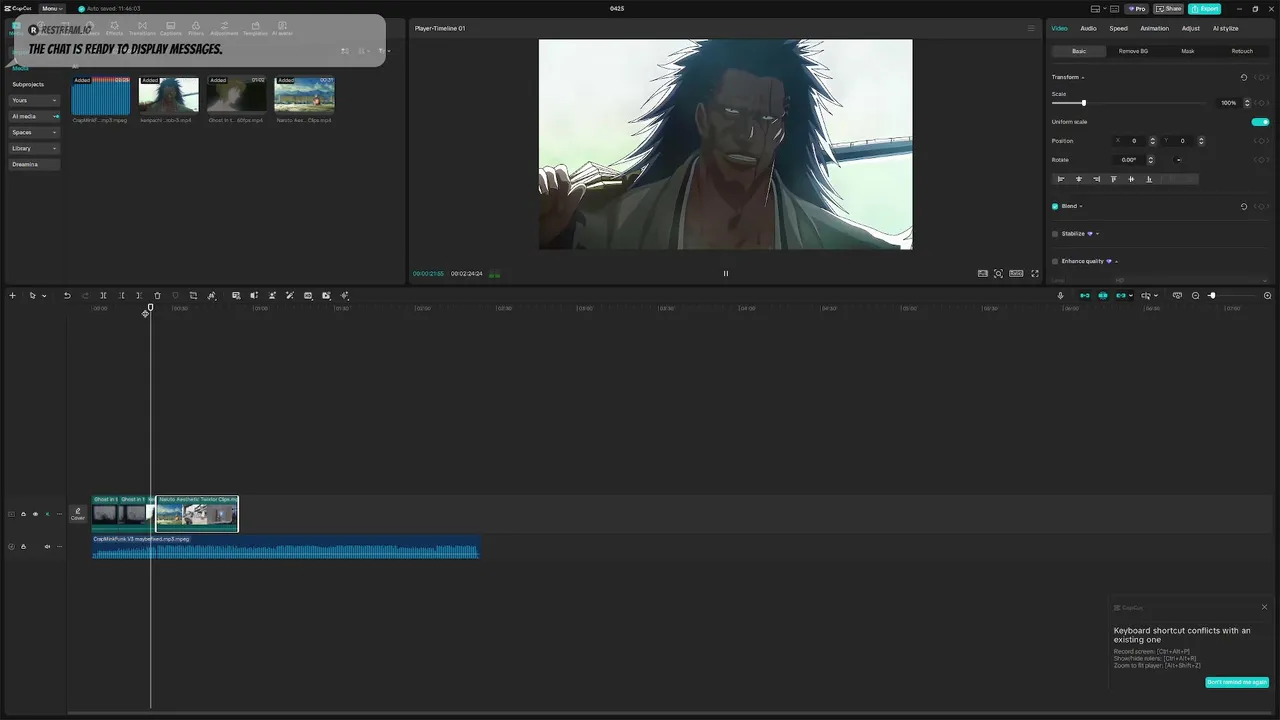The image size is (1280, 720).
Task: Select the Mask sub-tab
Action: [x=1187, y=51]
